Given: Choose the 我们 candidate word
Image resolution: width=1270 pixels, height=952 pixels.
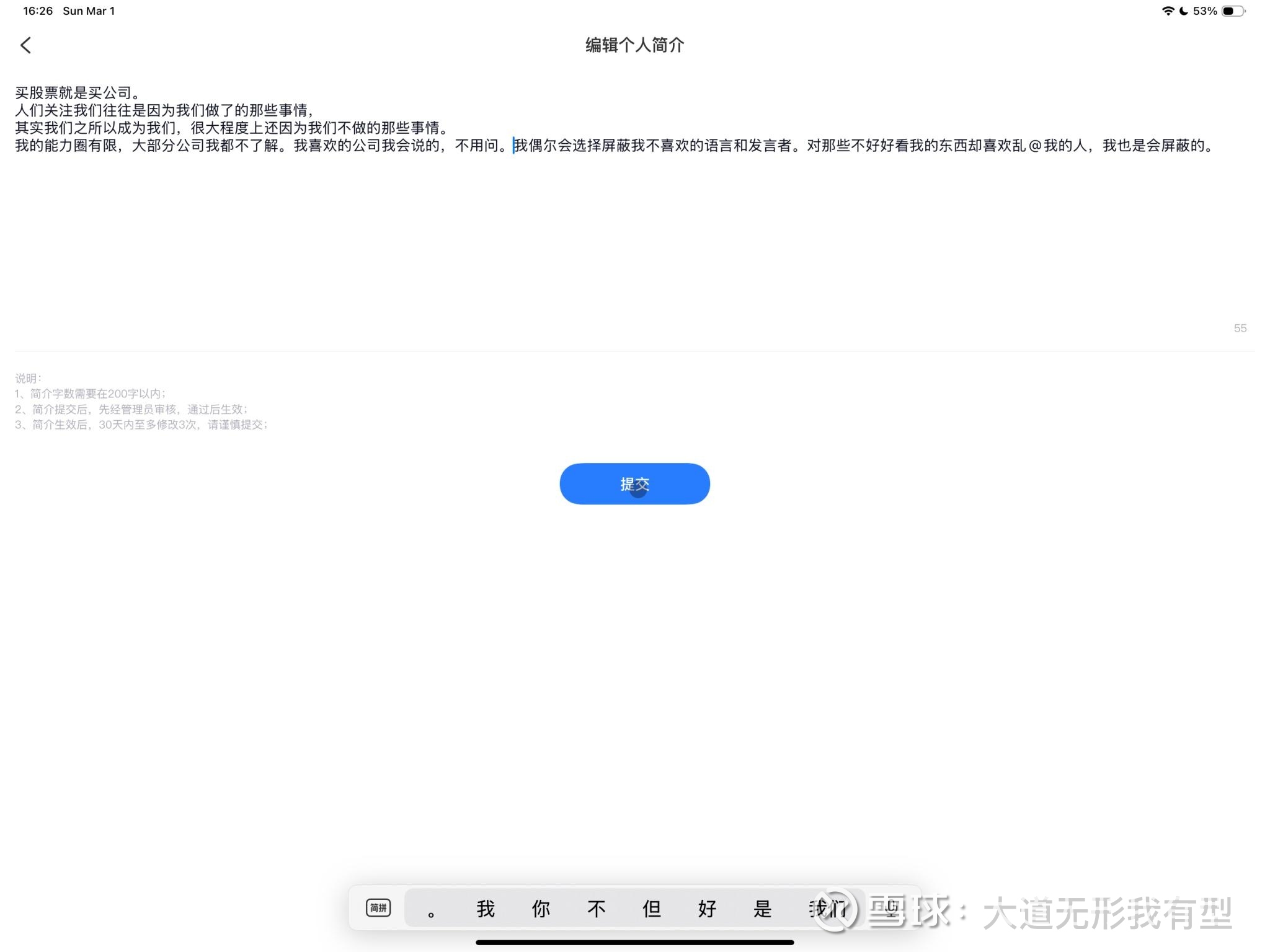Looking at the screenshot, I should [827, 909].
